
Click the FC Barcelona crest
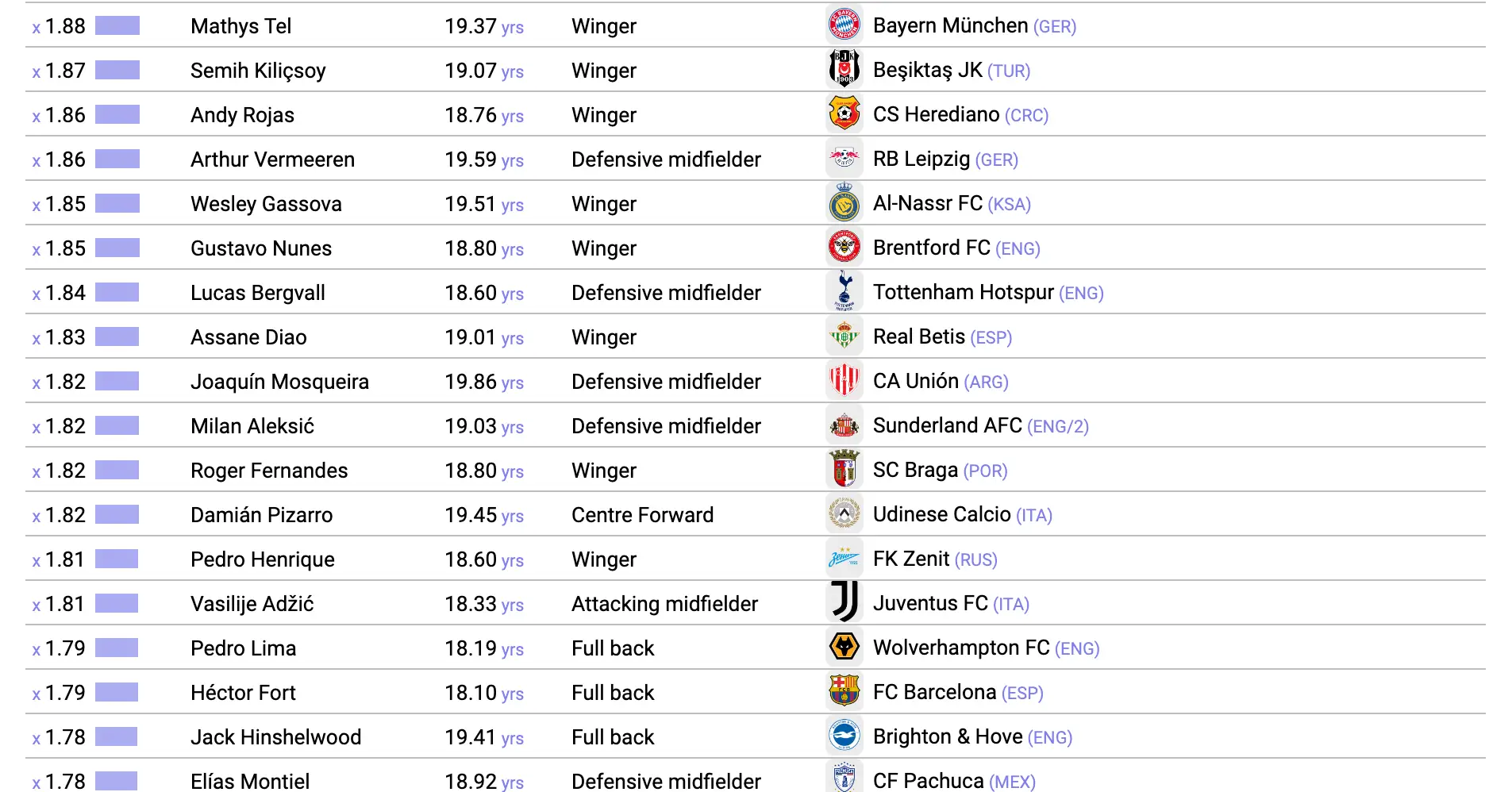point(844,692)
